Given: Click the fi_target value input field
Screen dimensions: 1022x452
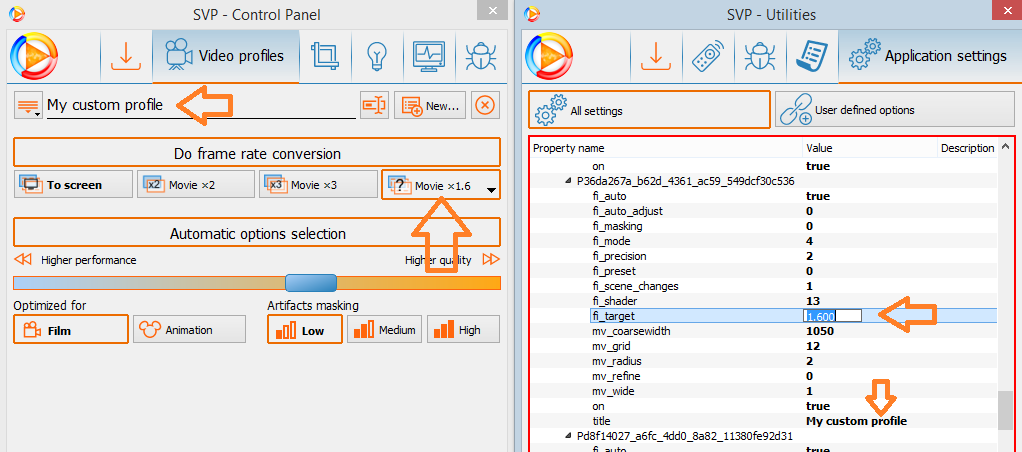Looking at the screenshot, I should [832, 316].
